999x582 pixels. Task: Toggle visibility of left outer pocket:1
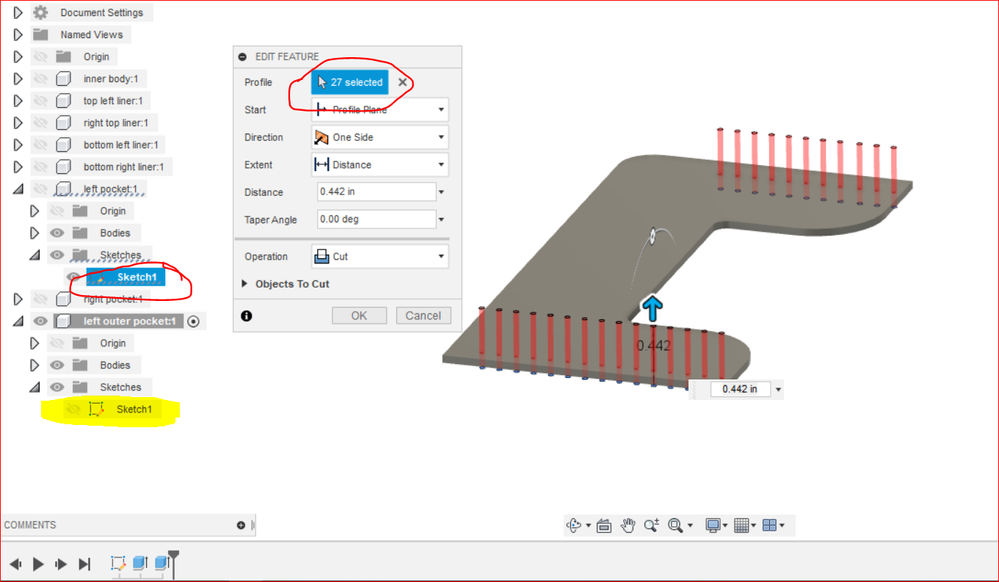[40, 321]
